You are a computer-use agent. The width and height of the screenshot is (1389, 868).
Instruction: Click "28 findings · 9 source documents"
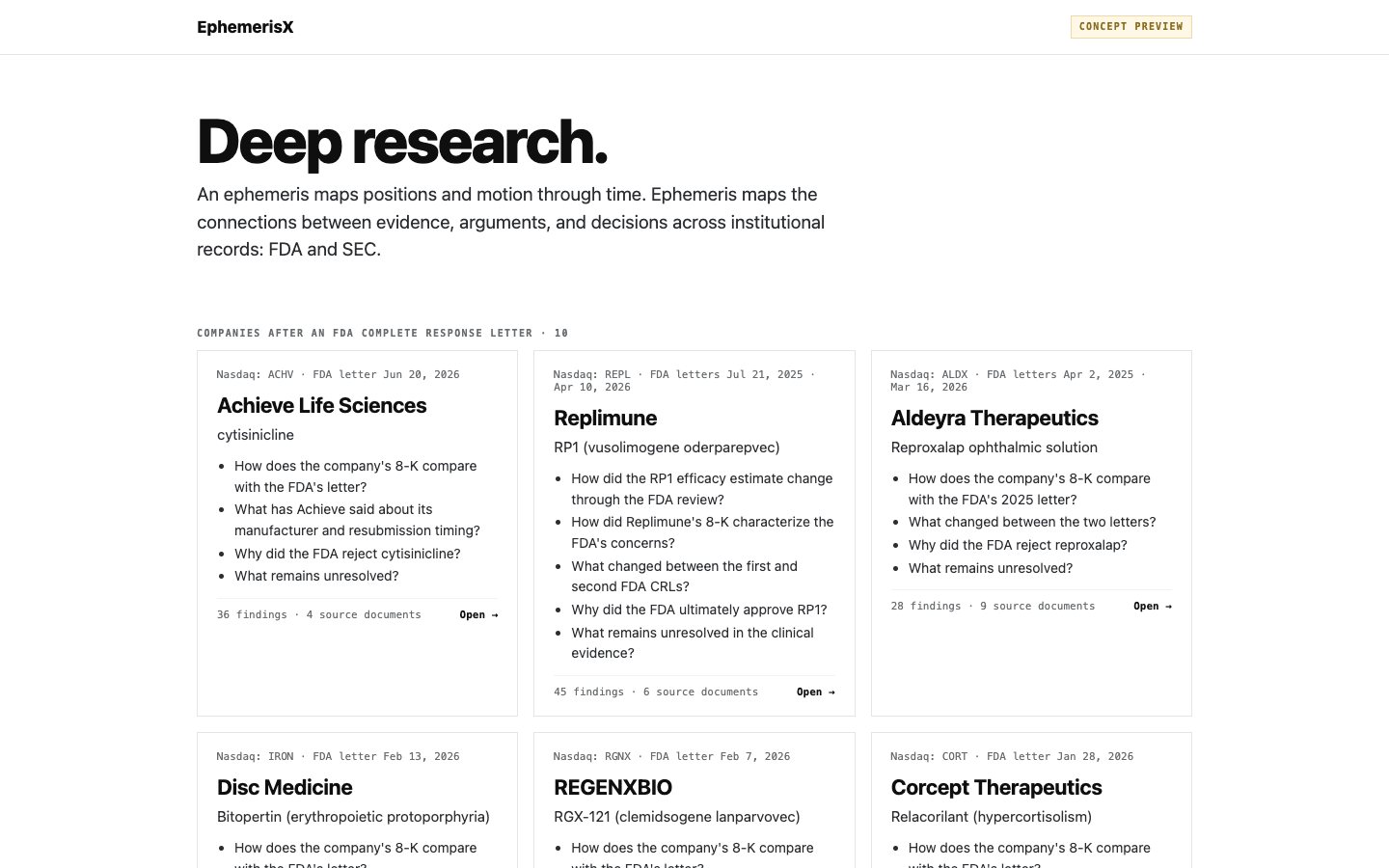pos(994,607)
